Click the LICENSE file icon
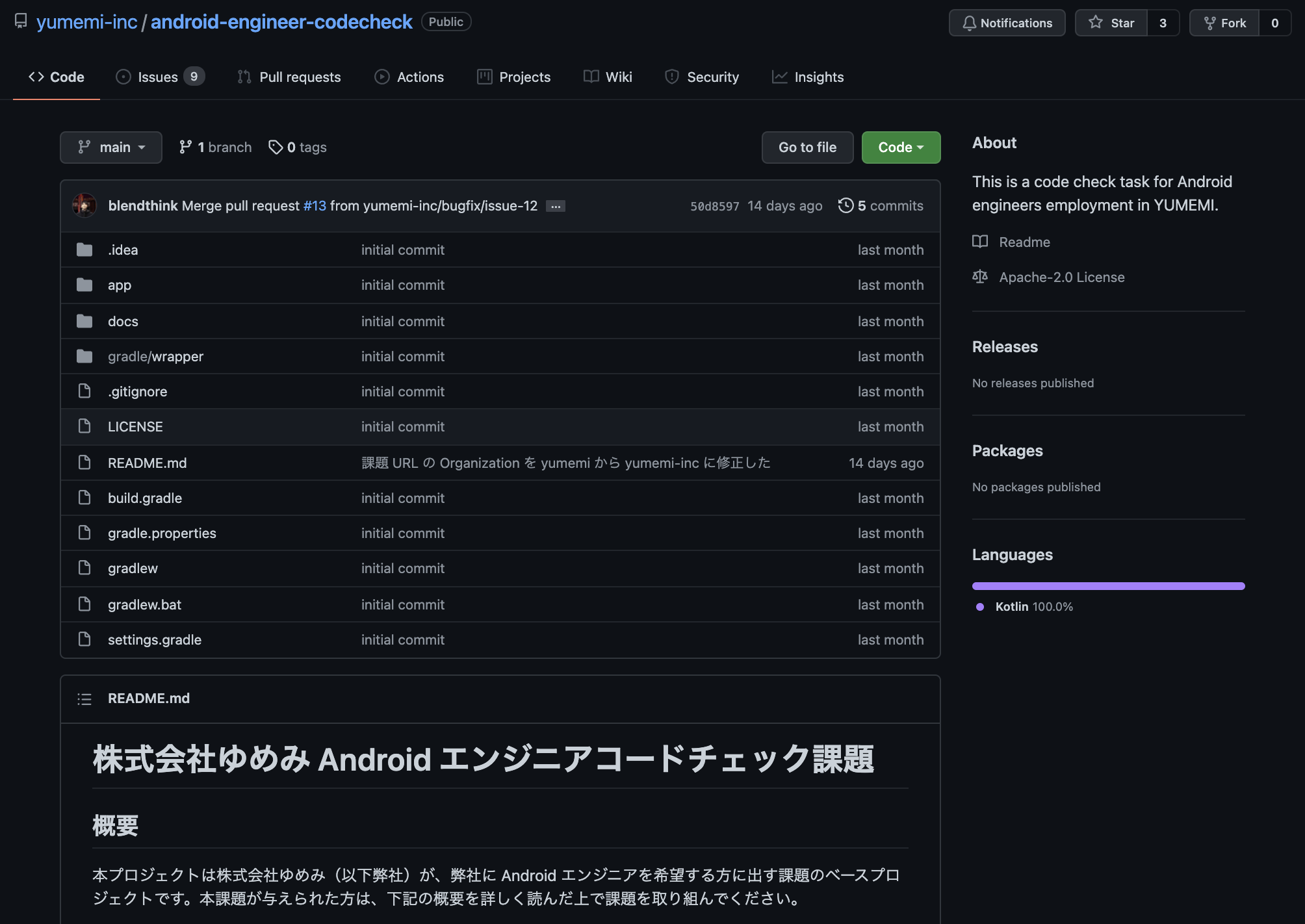Viewport: 1305px width, 924px height. pyautogui.click(x=84, y=426)
